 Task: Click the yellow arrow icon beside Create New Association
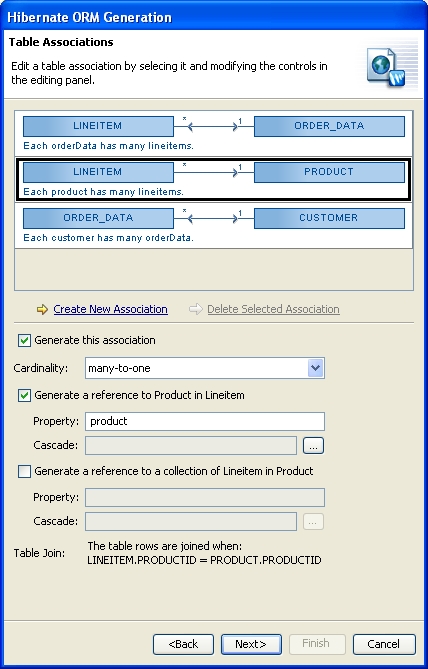pyautogui.click(x=42, y=309)
